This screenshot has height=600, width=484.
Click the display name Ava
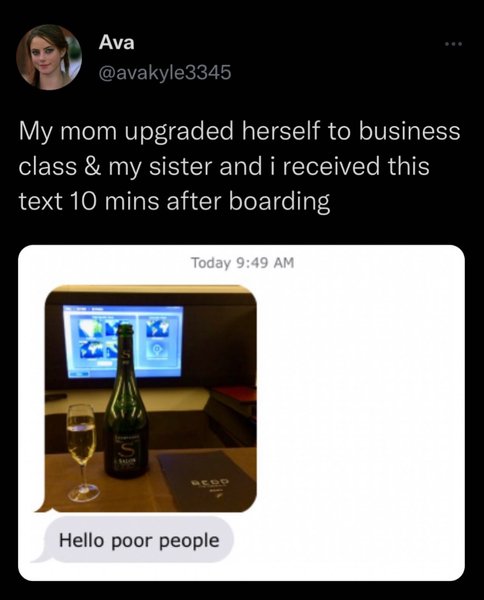tap(117, 42)
